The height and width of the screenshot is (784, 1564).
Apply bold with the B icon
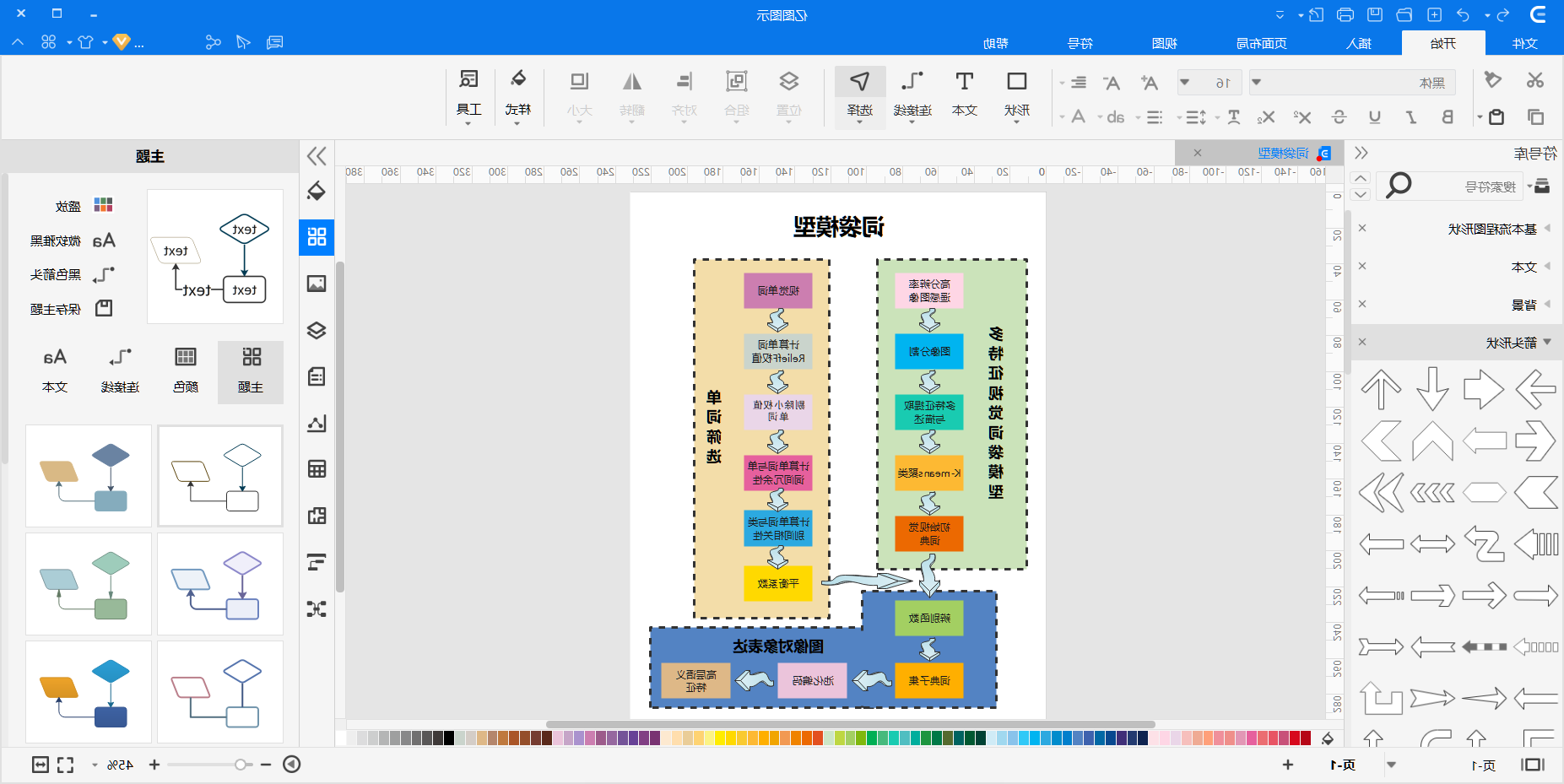(x=1448, y=116)
